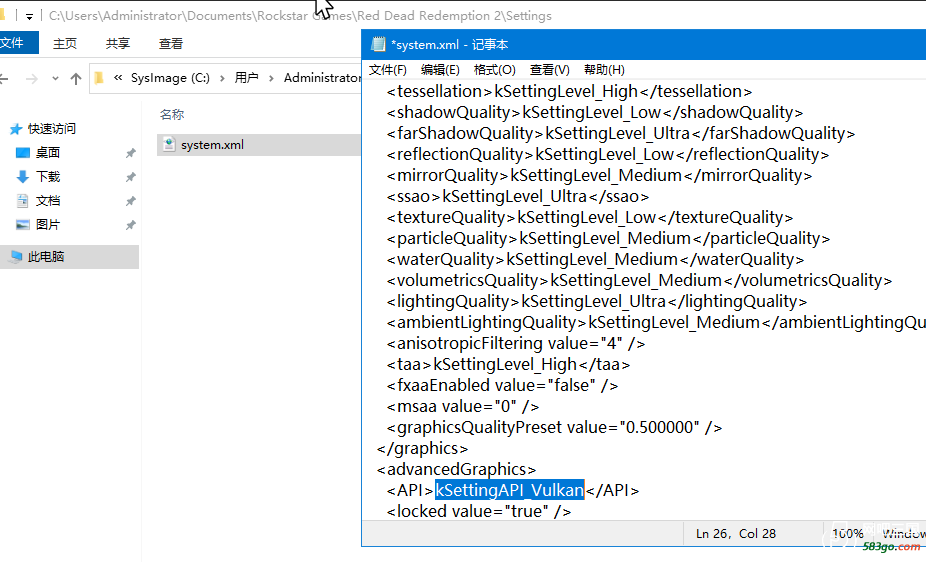Click the 名称 column header

tap(172, 115)
